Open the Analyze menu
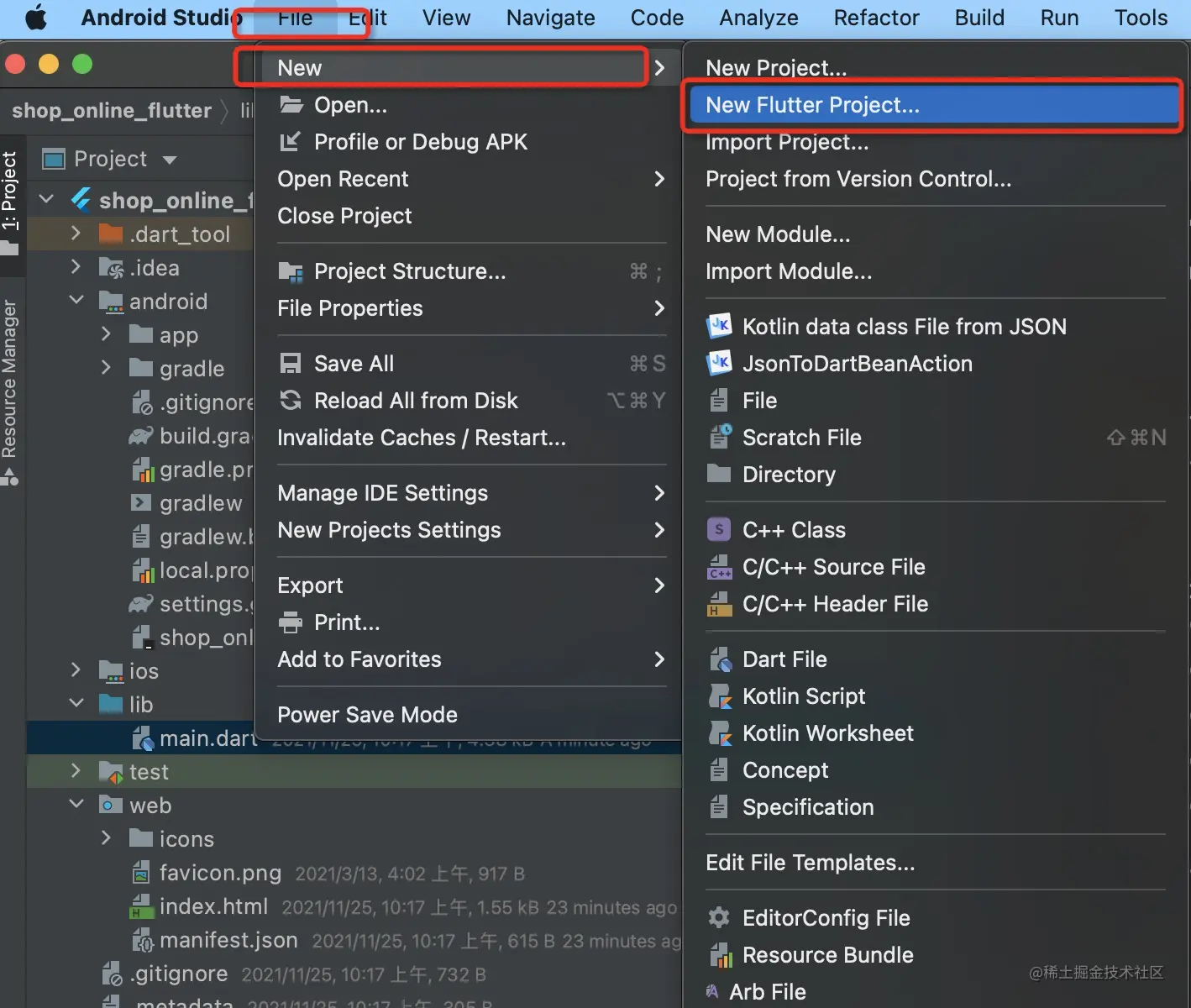The height and width of the screenshot is (1008, 1191). coord(758,18)
